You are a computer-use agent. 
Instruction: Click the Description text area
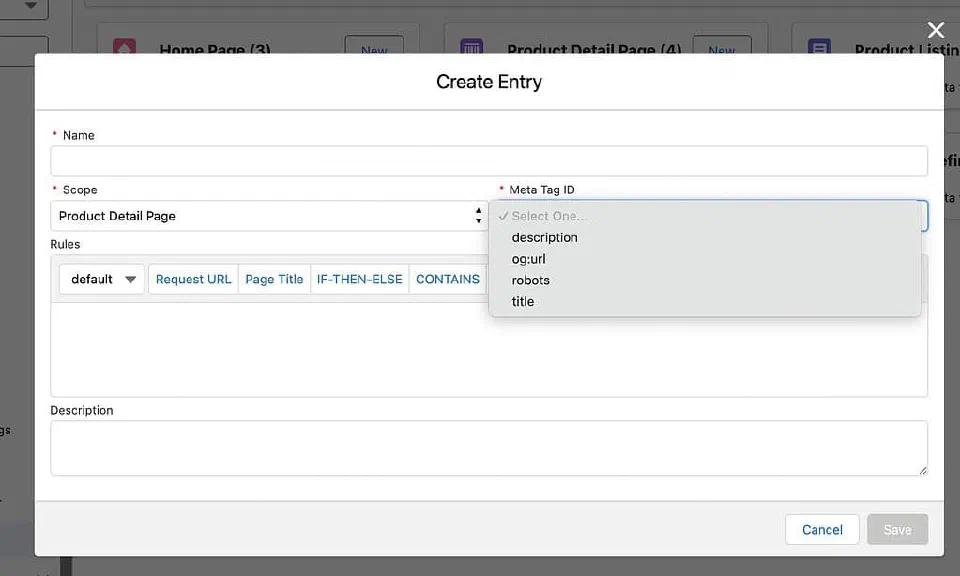489,448
